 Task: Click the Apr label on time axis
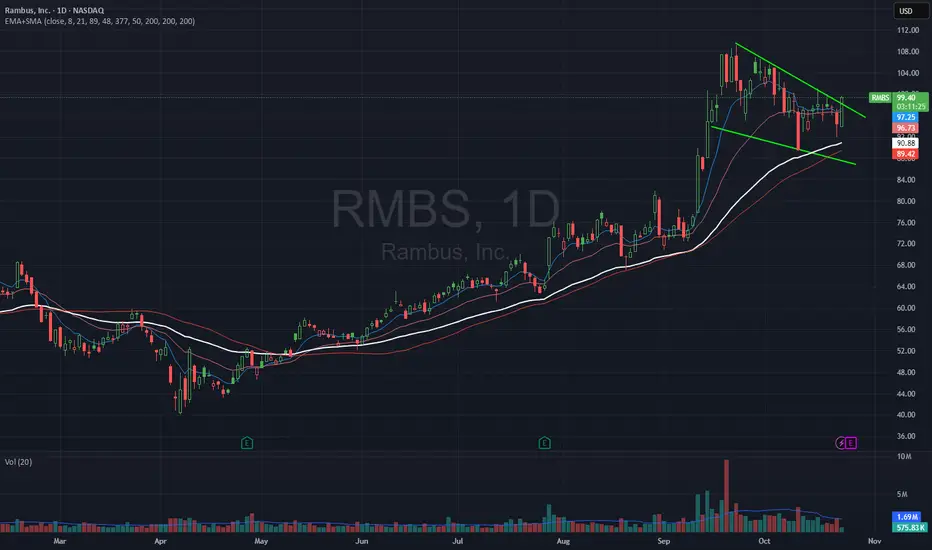click(160, 541)
